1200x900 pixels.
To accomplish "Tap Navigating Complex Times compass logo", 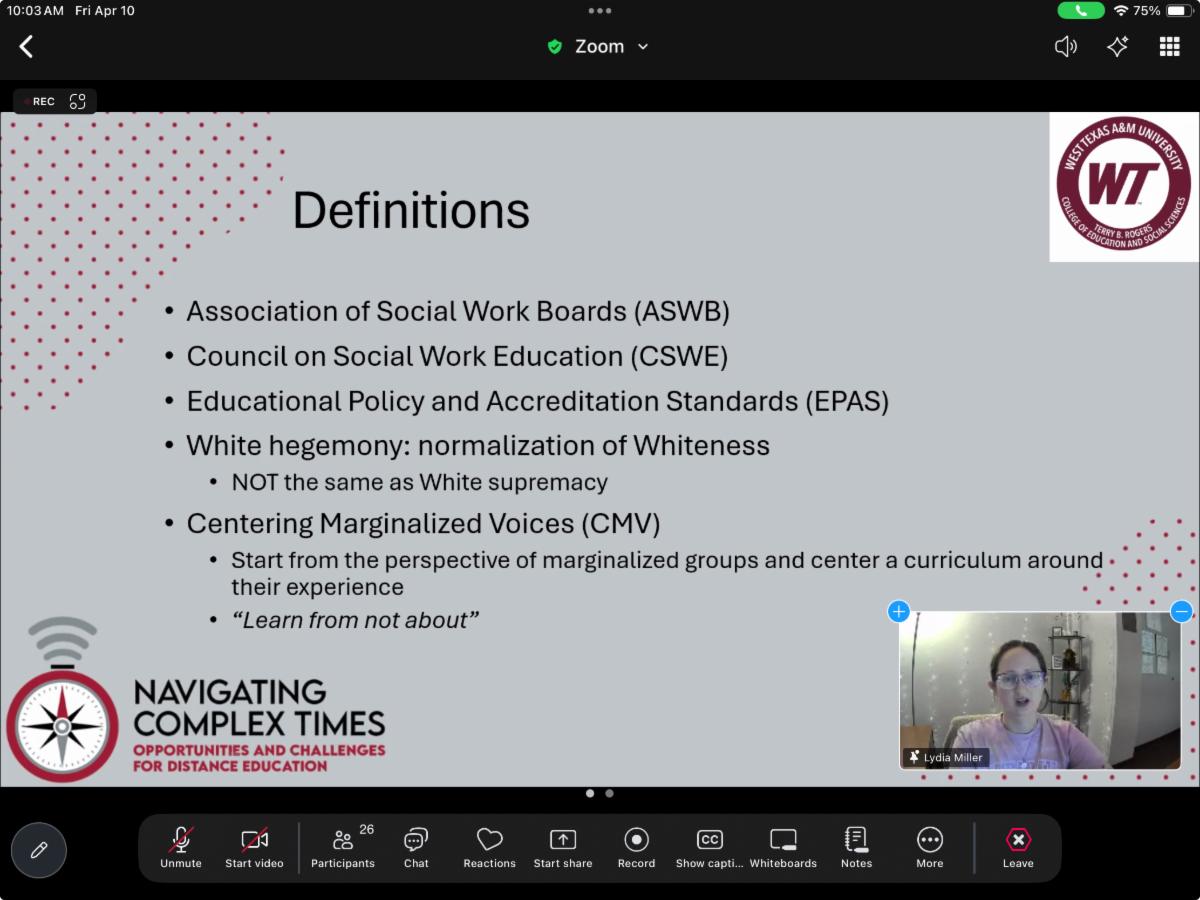I will (x=62, y=725).
